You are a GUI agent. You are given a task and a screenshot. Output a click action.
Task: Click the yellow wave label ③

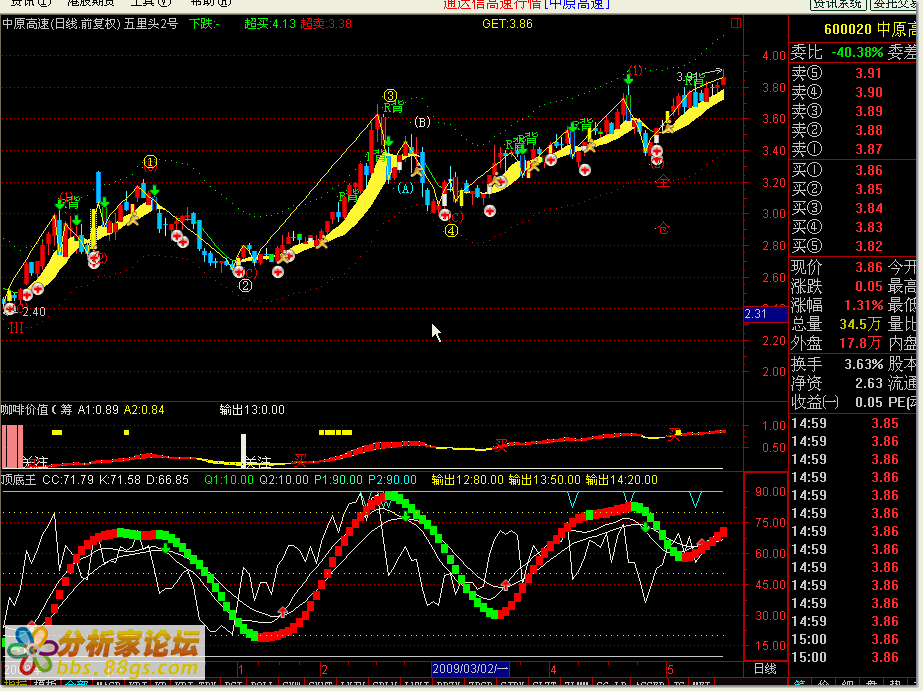pos(390,95)
